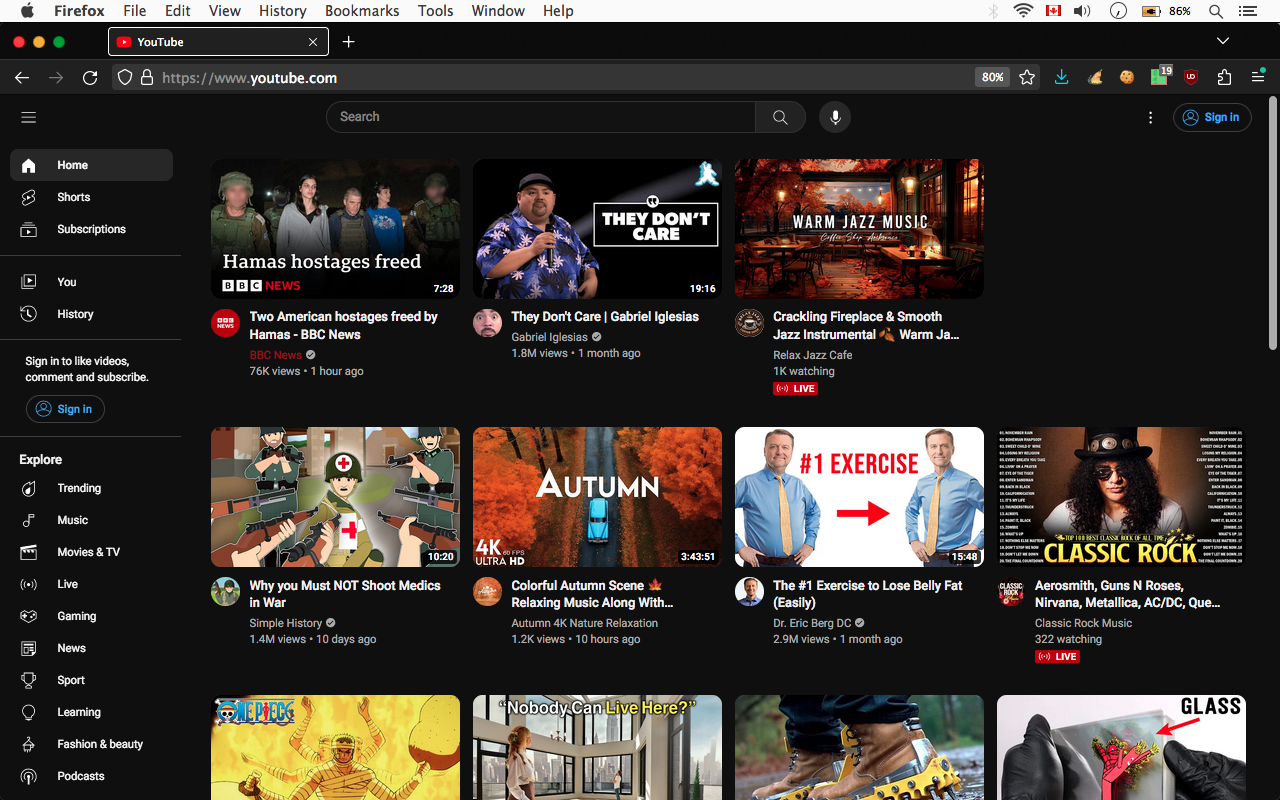The width and height of the screenshot is (1280, 800).
Task: Open Wi-Fi status in menu bar
Action: click(x=1022, y=11)
